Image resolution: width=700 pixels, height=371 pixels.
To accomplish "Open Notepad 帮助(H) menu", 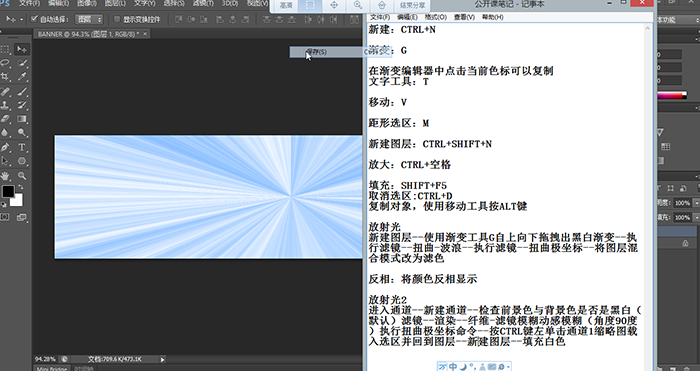I will coord(493,17).
